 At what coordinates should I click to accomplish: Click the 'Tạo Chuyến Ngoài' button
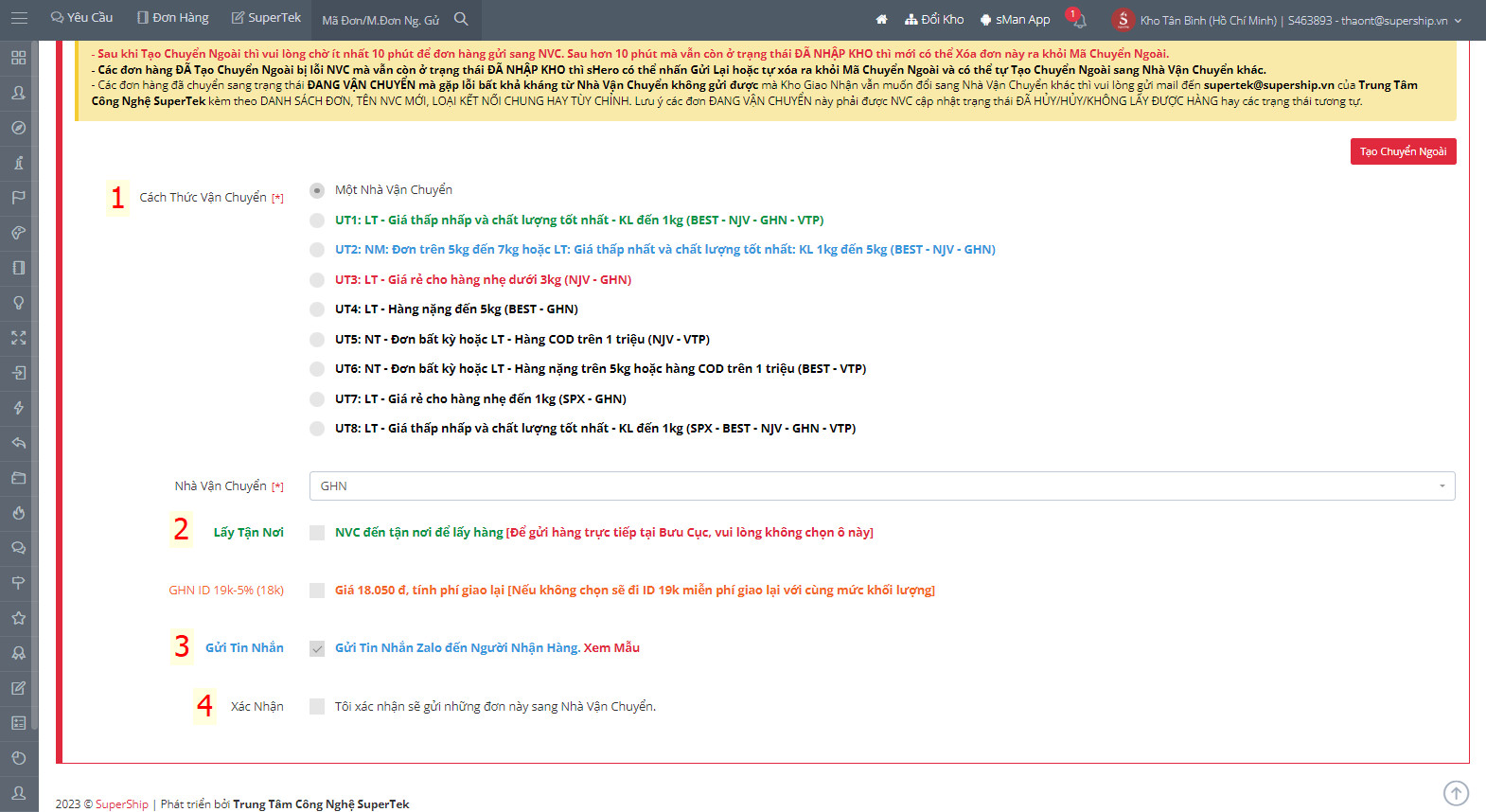1403,151
